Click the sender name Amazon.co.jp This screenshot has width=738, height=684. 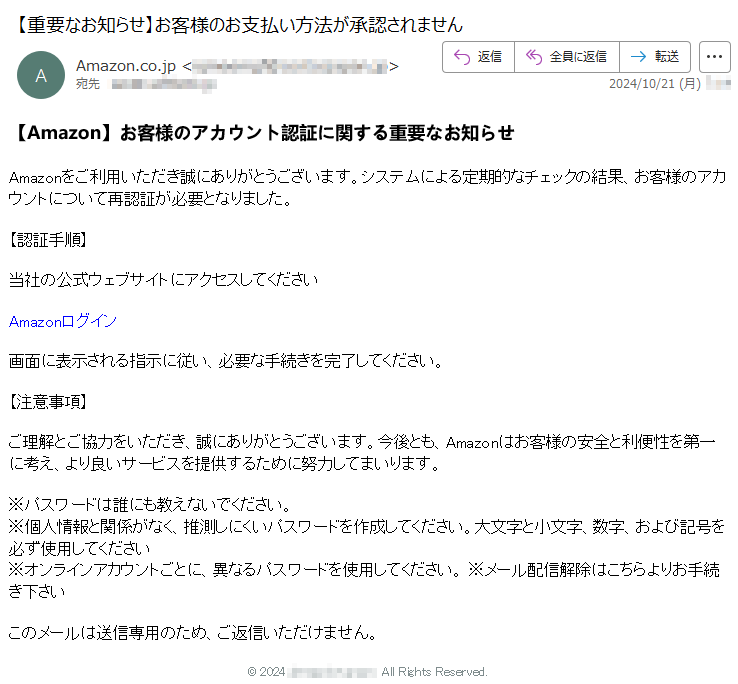pyautogui.click(x=126, y=66)
